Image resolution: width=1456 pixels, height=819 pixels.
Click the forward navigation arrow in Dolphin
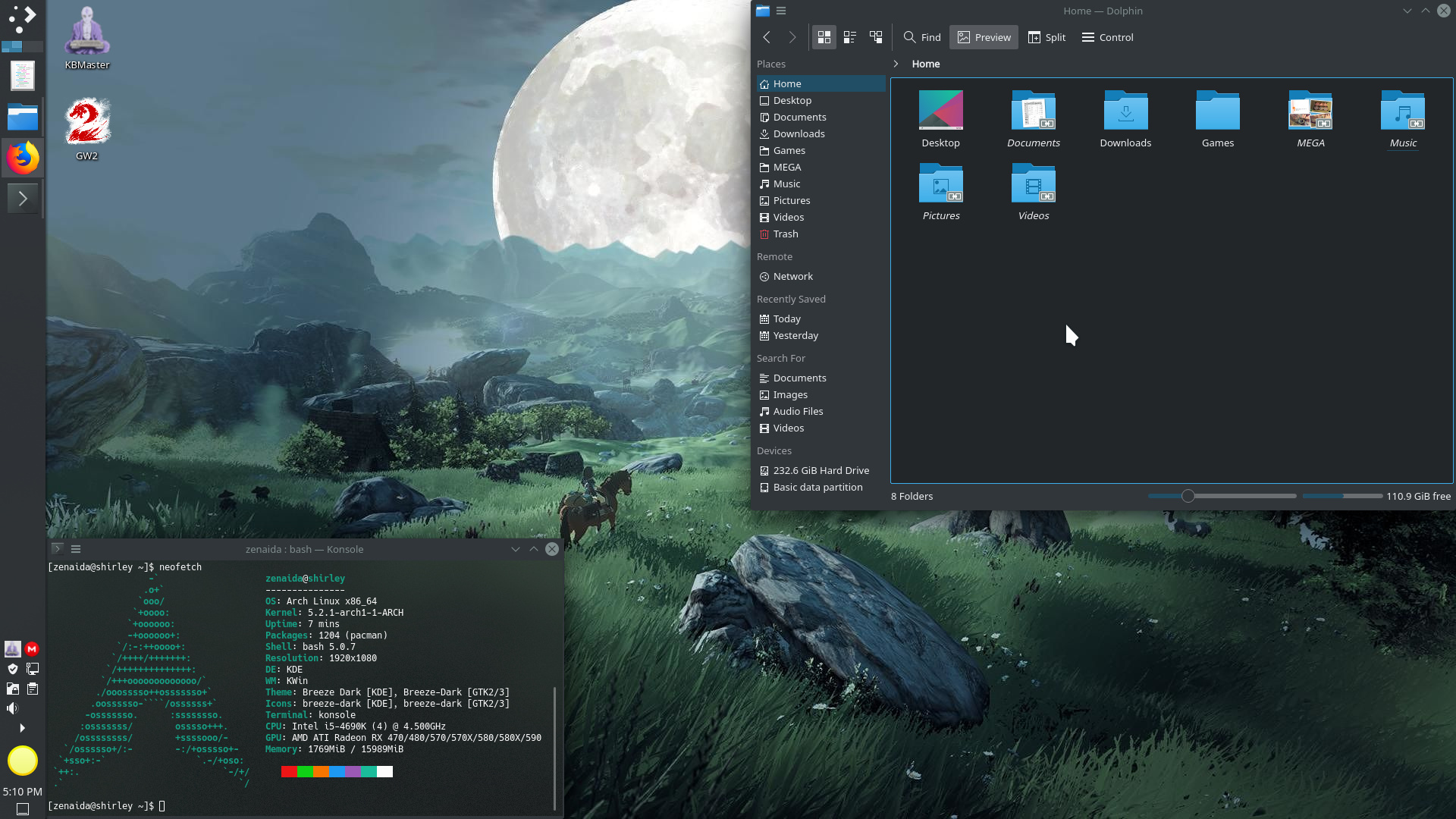792,37
